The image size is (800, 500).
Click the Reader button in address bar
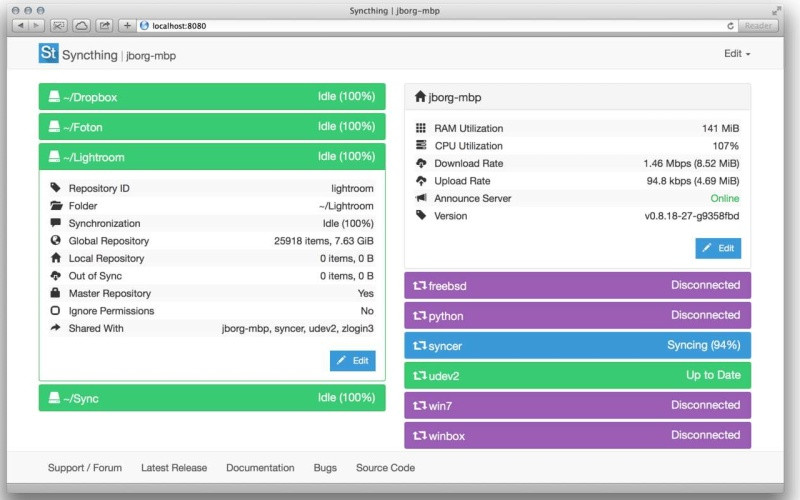758,26
